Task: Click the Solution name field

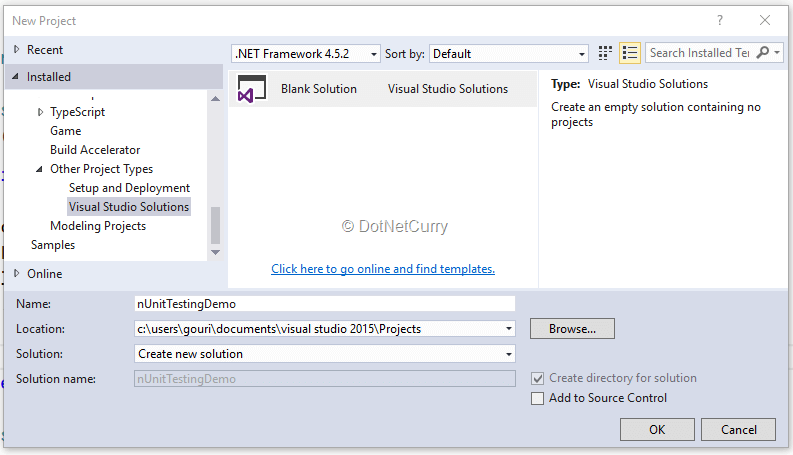Action: click(x=325, y=379)
